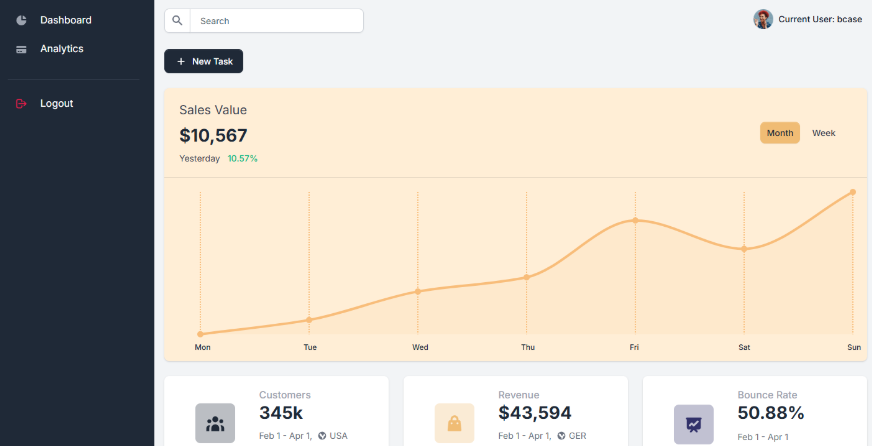Click the Revenue shopping bag icon
This screenshot has height=446, width=872.
pyautogui.click(x=454, y=424)
